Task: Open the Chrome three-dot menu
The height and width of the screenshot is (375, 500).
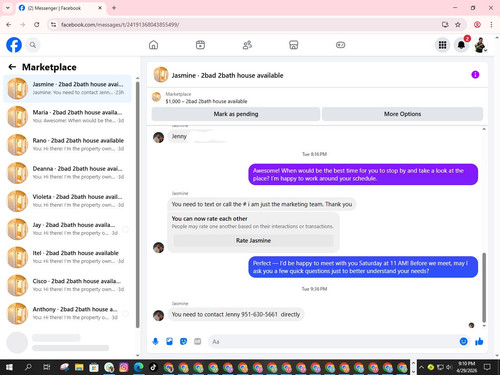Action: (x=491, y=24)
